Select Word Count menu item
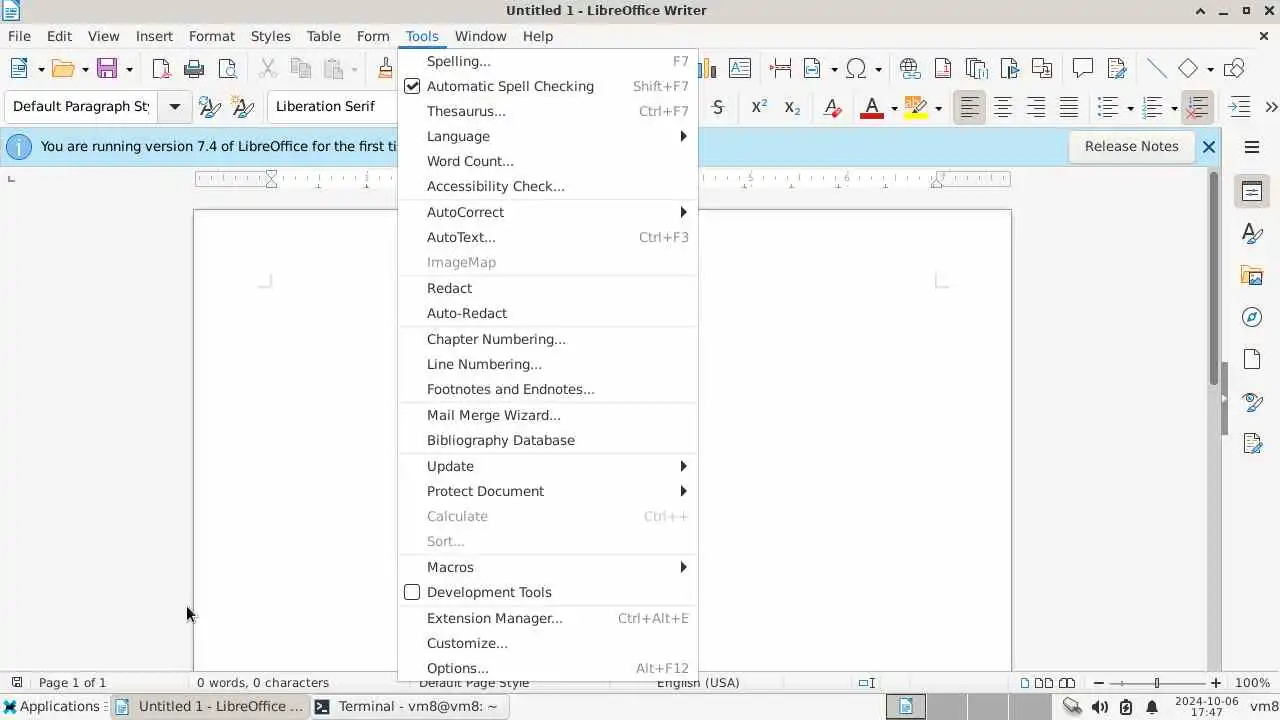 click(548, 161)
